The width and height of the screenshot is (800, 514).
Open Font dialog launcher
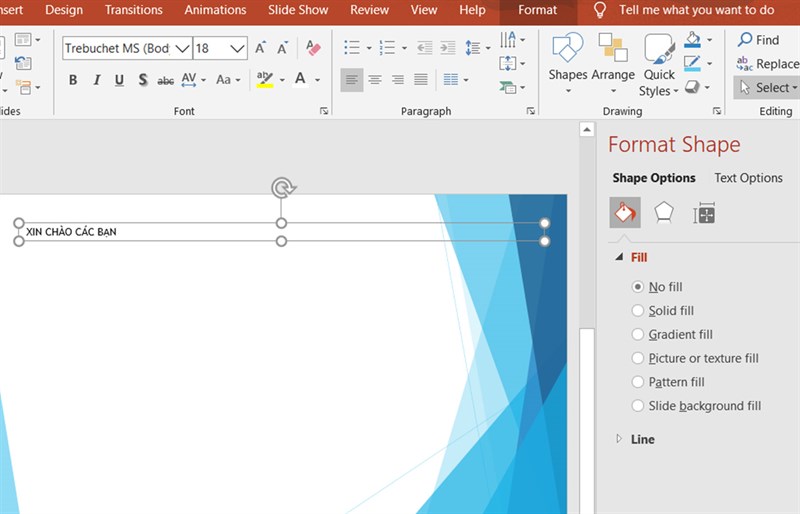coord(324,111)
